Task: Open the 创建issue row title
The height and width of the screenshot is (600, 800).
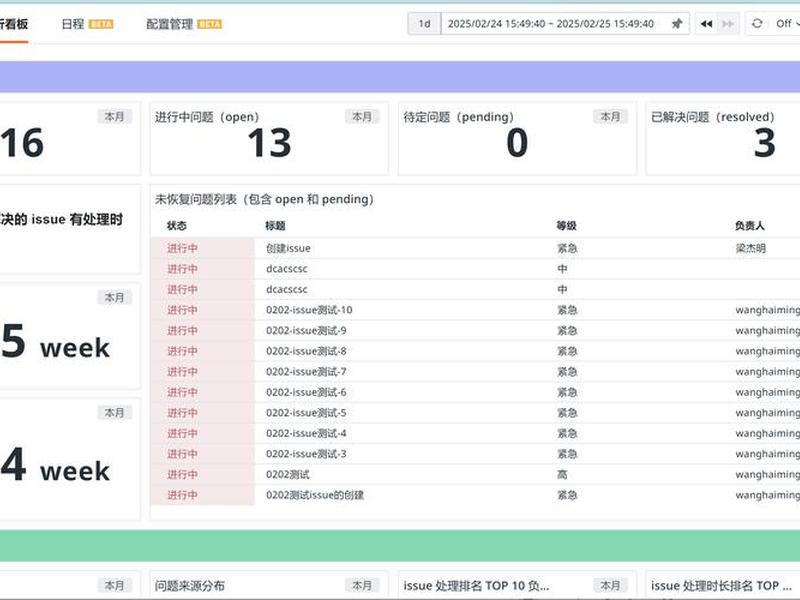Action: (x=288, y=248)
